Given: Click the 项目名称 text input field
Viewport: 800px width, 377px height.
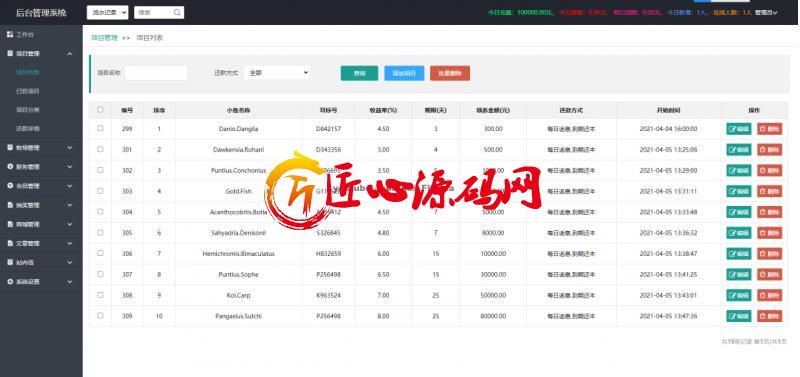Looking at the screenshot, I should [156, 73].
